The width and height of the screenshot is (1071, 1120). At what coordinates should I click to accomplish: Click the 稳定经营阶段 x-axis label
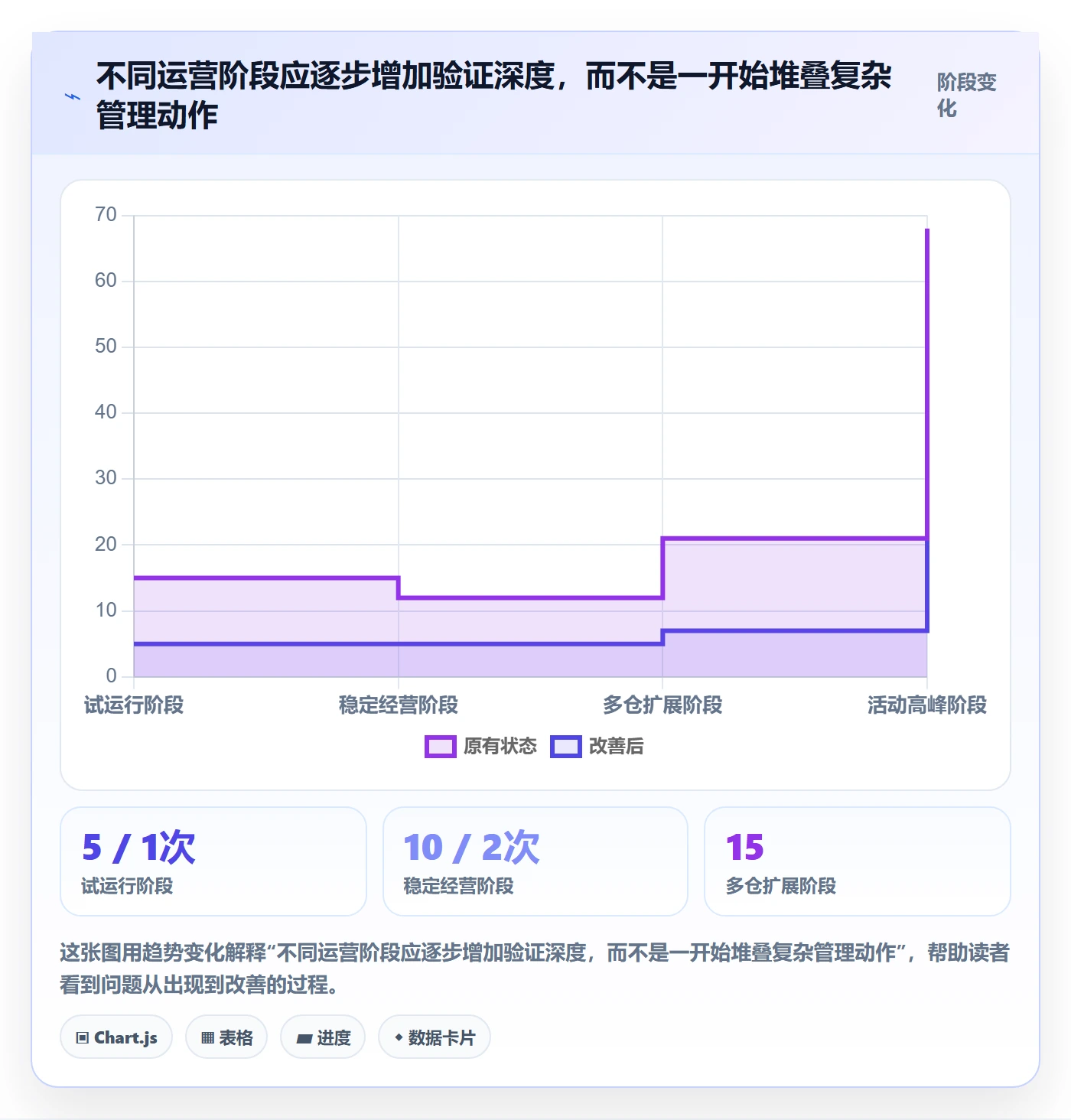(399, 705)
